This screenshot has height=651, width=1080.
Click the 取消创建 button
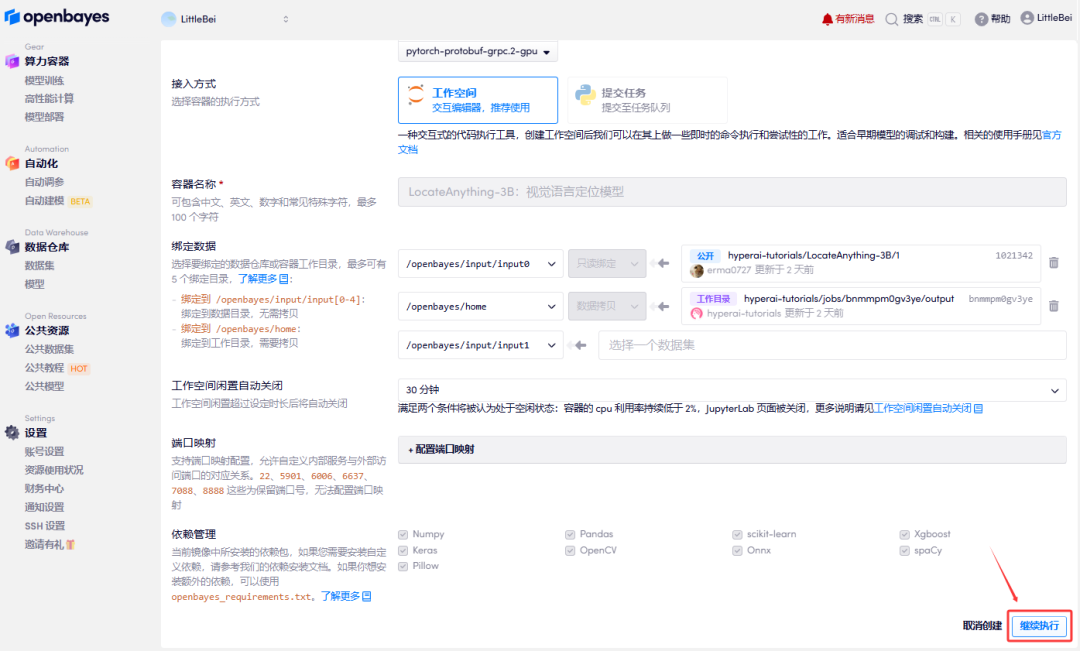[982, 626]
